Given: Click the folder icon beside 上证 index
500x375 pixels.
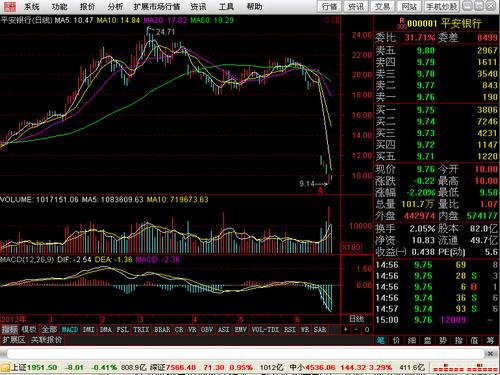Looking at the screenshot, I should point(5,367).
